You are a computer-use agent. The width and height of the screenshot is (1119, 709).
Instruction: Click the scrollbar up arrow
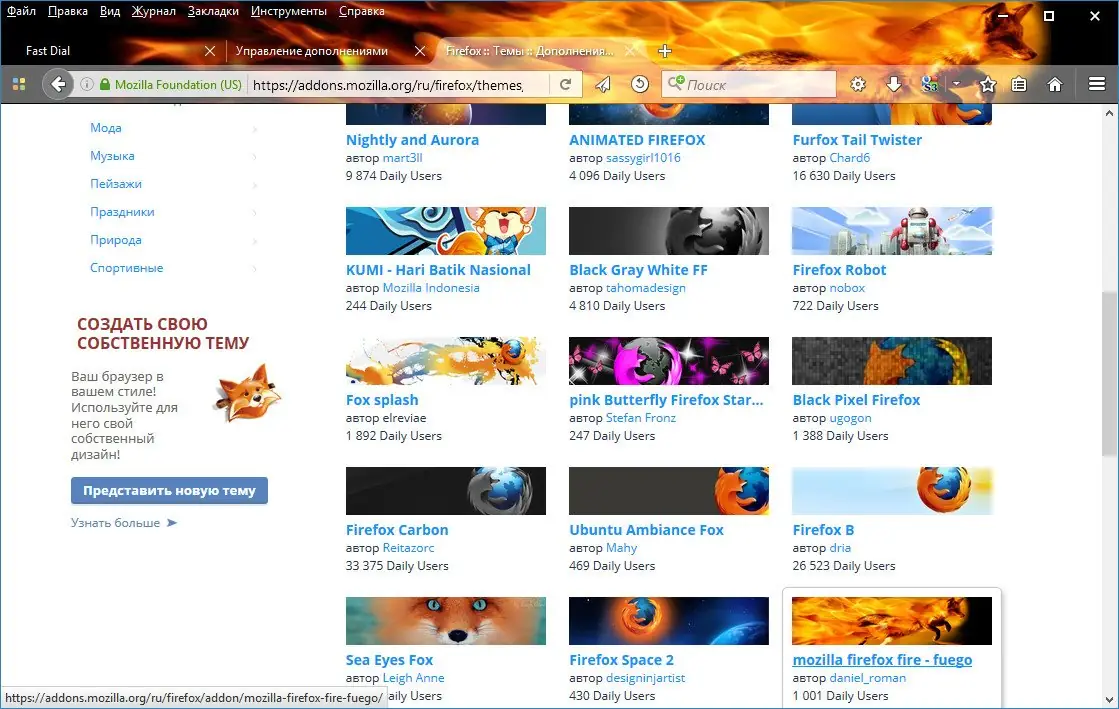click(1109, 113)
